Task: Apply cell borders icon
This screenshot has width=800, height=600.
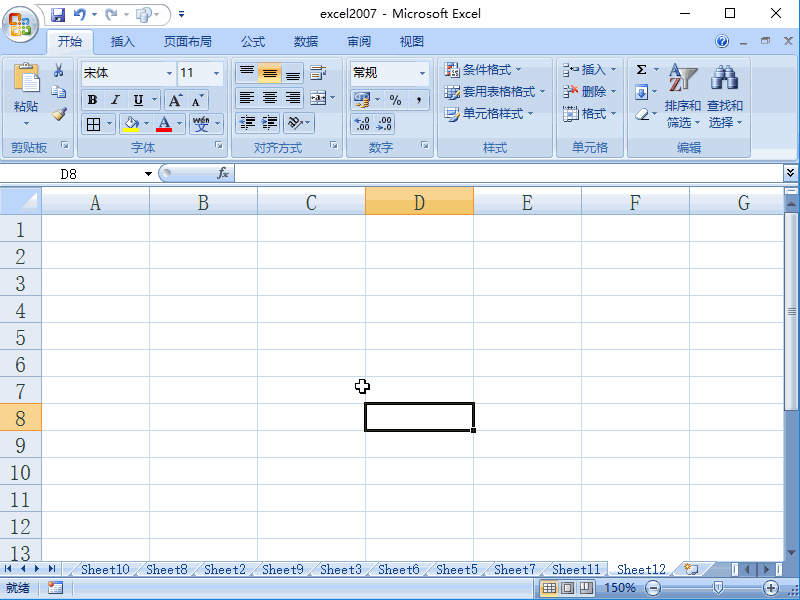Action: tap(93, 124)
